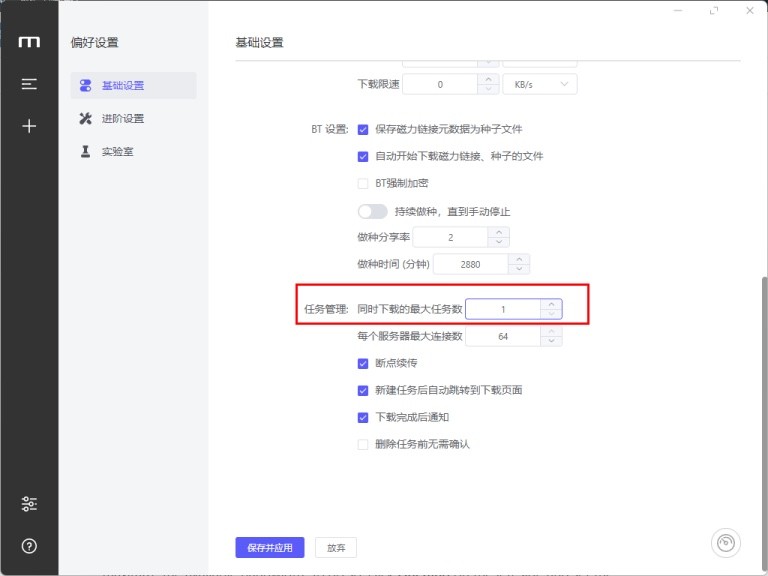Viewport: 768px width, 576px height.
Task: Switch to the 实验室 menu item
Action: (118, 151)
